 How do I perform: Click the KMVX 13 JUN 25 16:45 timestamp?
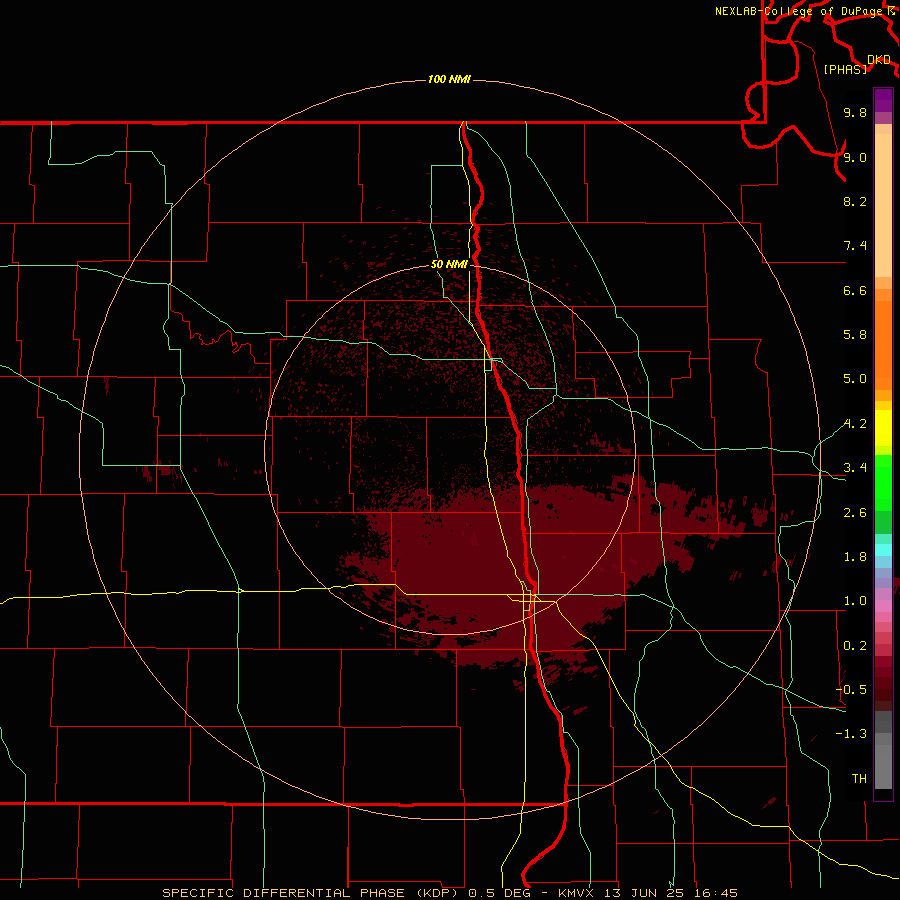click(648, 893)
